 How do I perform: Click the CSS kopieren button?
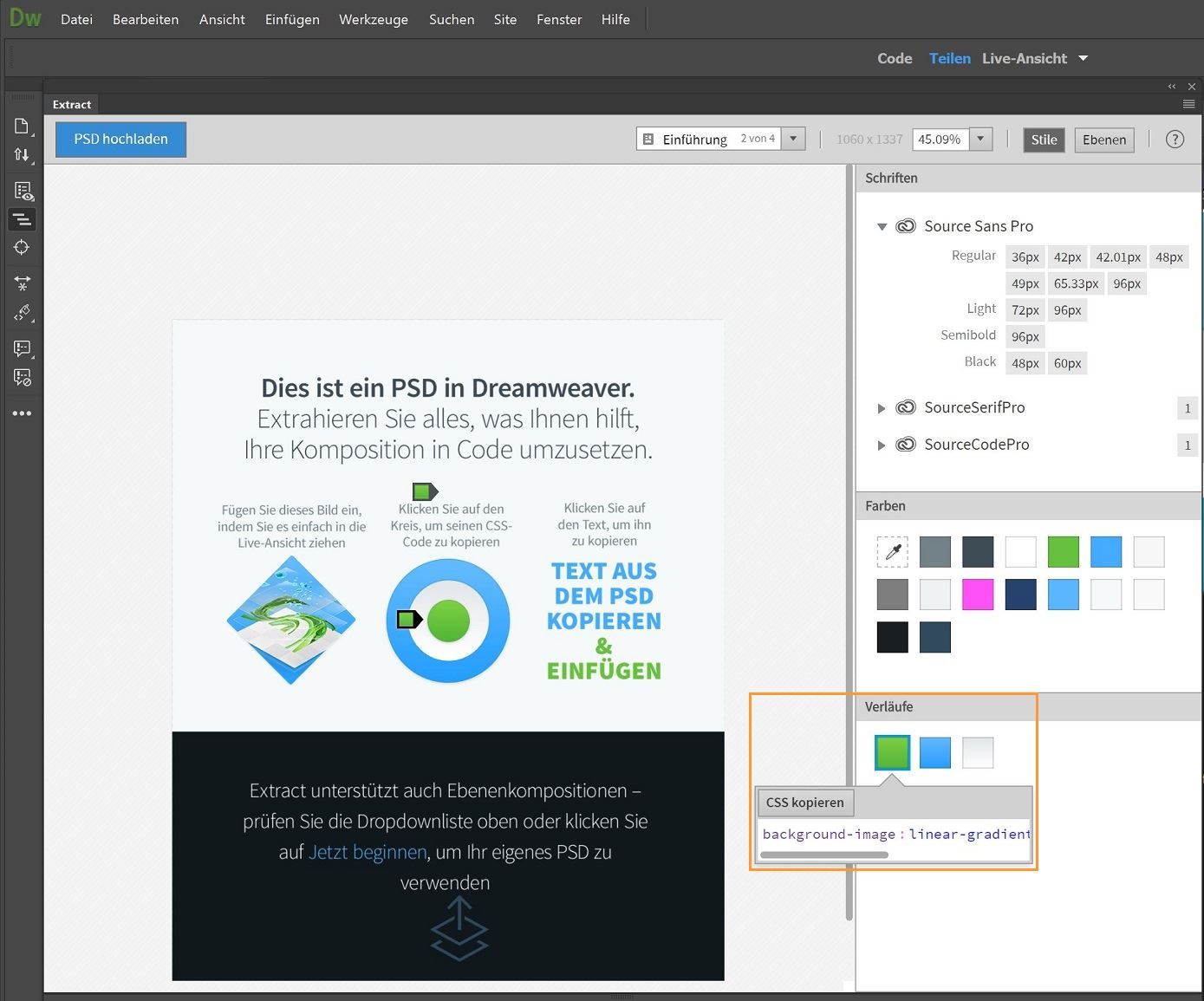tap(805, 803)
